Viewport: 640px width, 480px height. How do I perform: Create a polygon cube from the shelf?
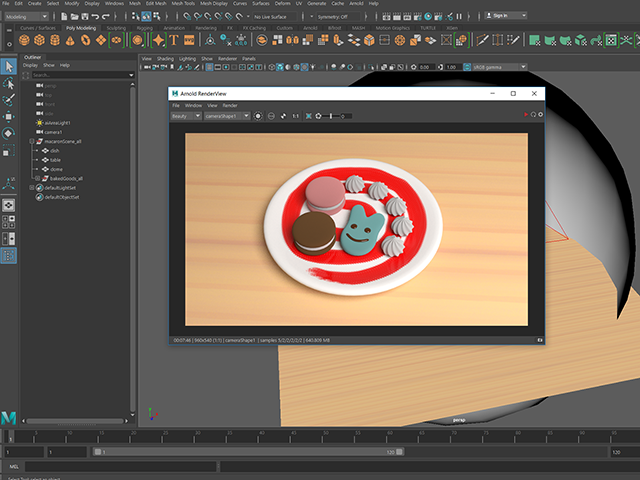click(40, 40)
